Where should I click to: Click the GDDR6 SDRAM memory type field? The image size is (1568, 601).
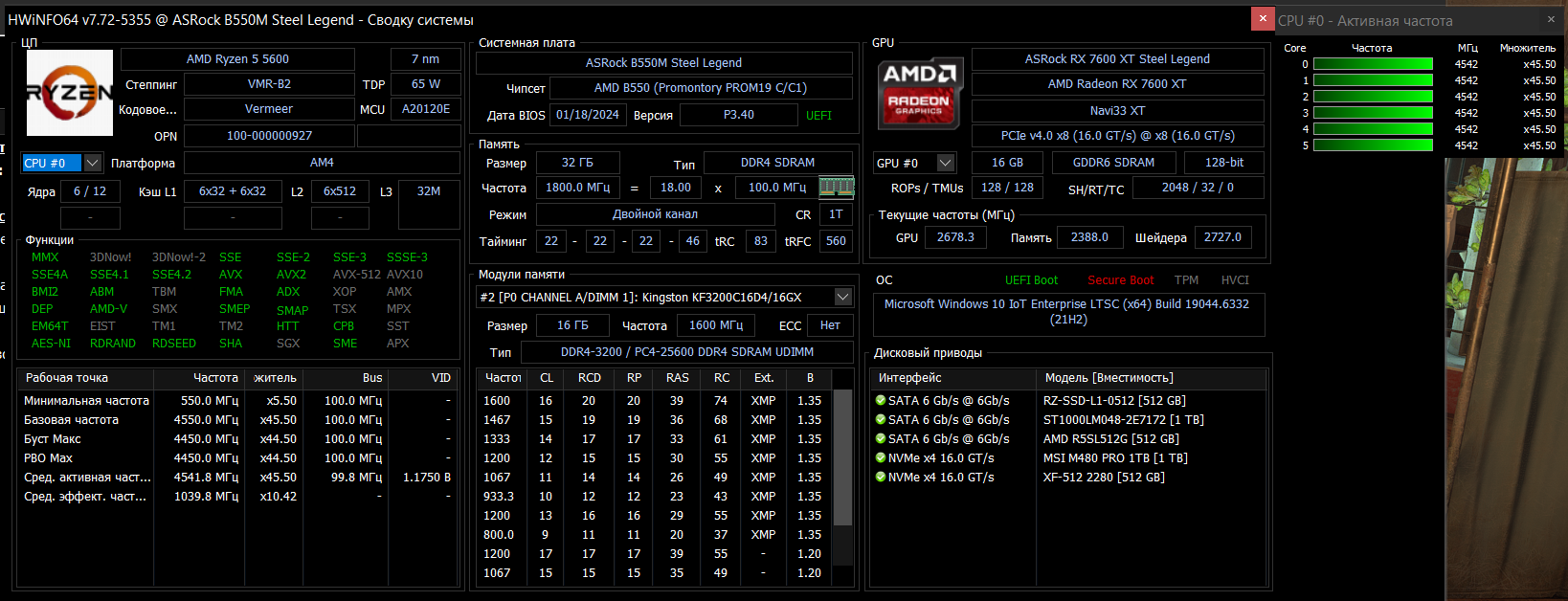point(1113,163)
